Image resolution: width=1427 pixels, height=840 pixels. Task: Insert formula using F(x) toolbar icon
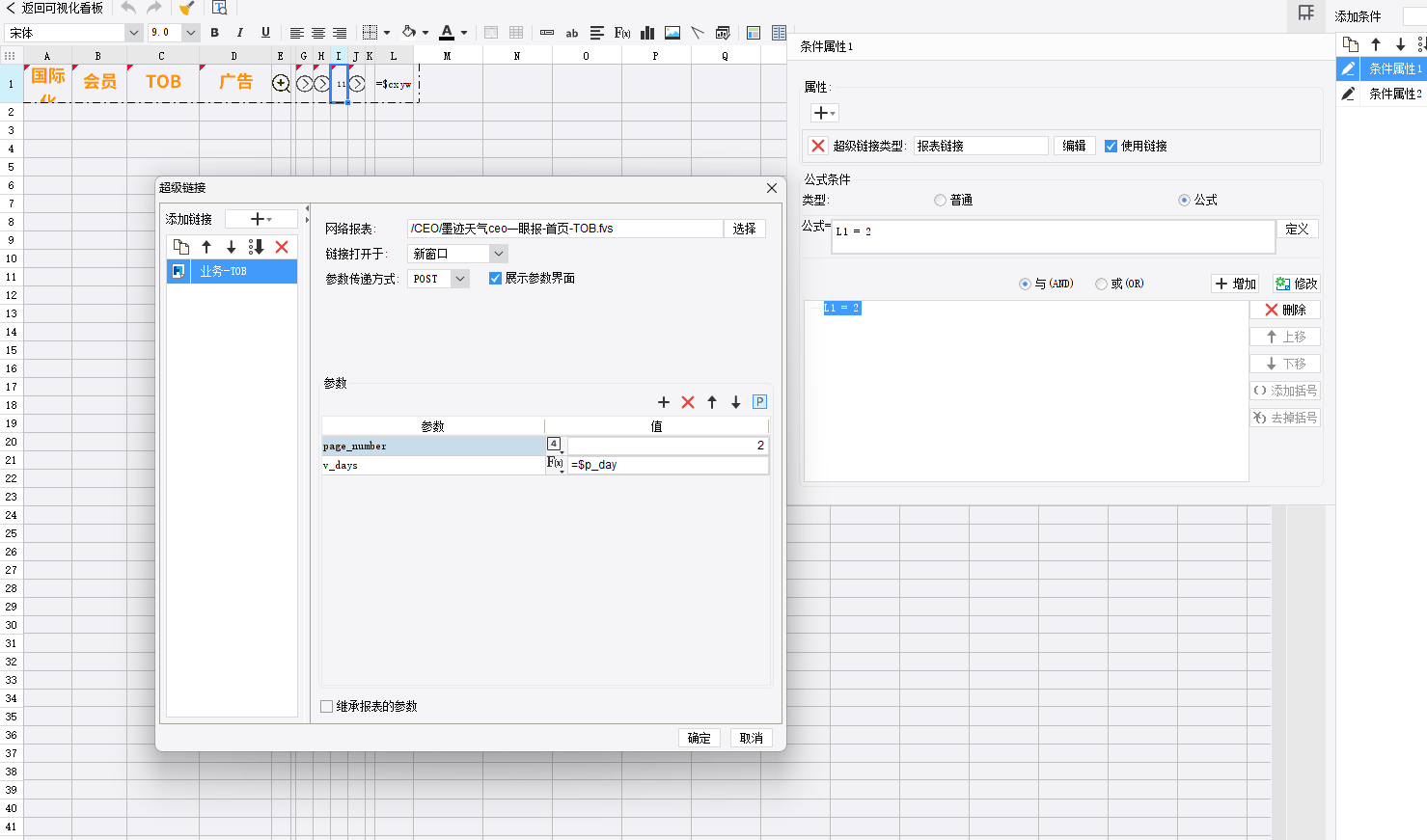tap(622, 33)
